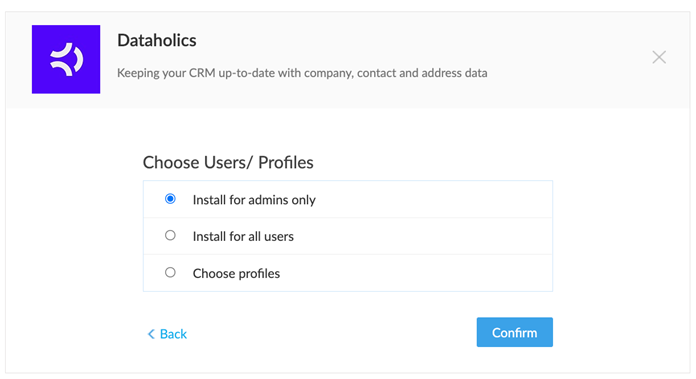This screenshot has height=379, width=696.
Task: Click the 'Install for admins only' label
Action: (x=254, y=200)
